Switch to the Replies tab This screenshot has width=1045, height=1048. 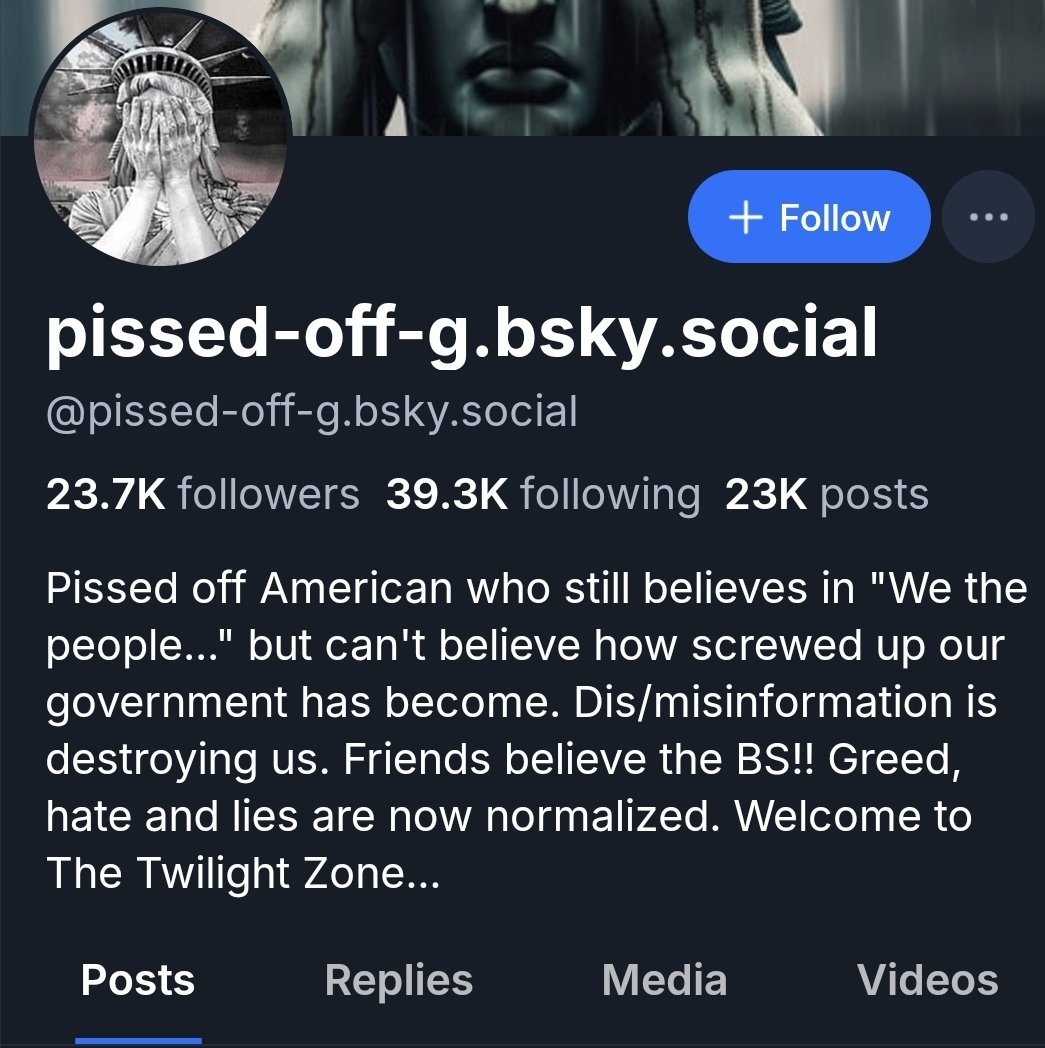pyautogui.click(x=398, y=980)
